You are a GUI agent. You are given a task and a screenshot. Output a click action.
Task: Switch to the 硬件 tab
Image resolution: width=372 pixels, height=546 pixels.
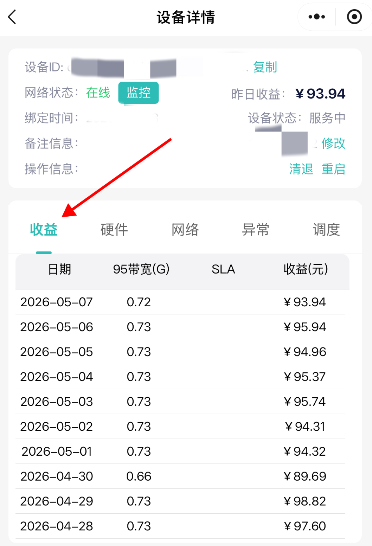[114, 229]
